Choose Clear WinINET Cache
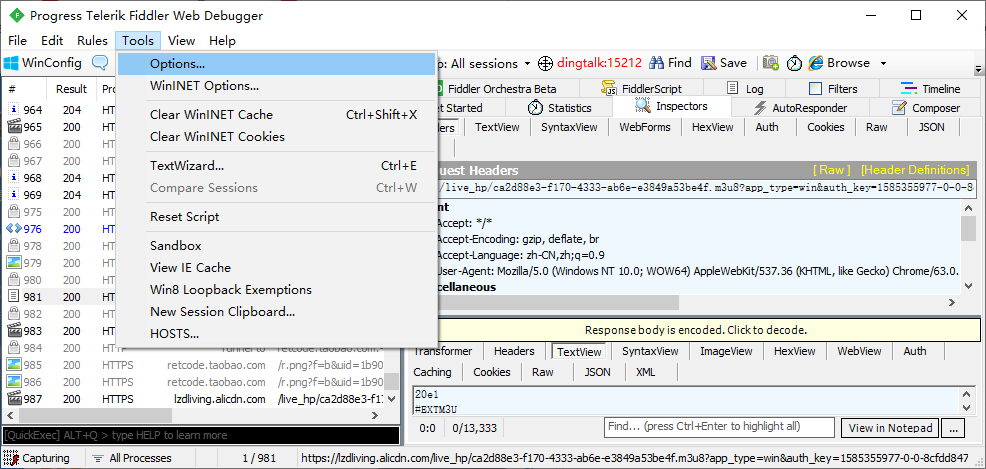986x469 pixels. click(x=277, y=114)
